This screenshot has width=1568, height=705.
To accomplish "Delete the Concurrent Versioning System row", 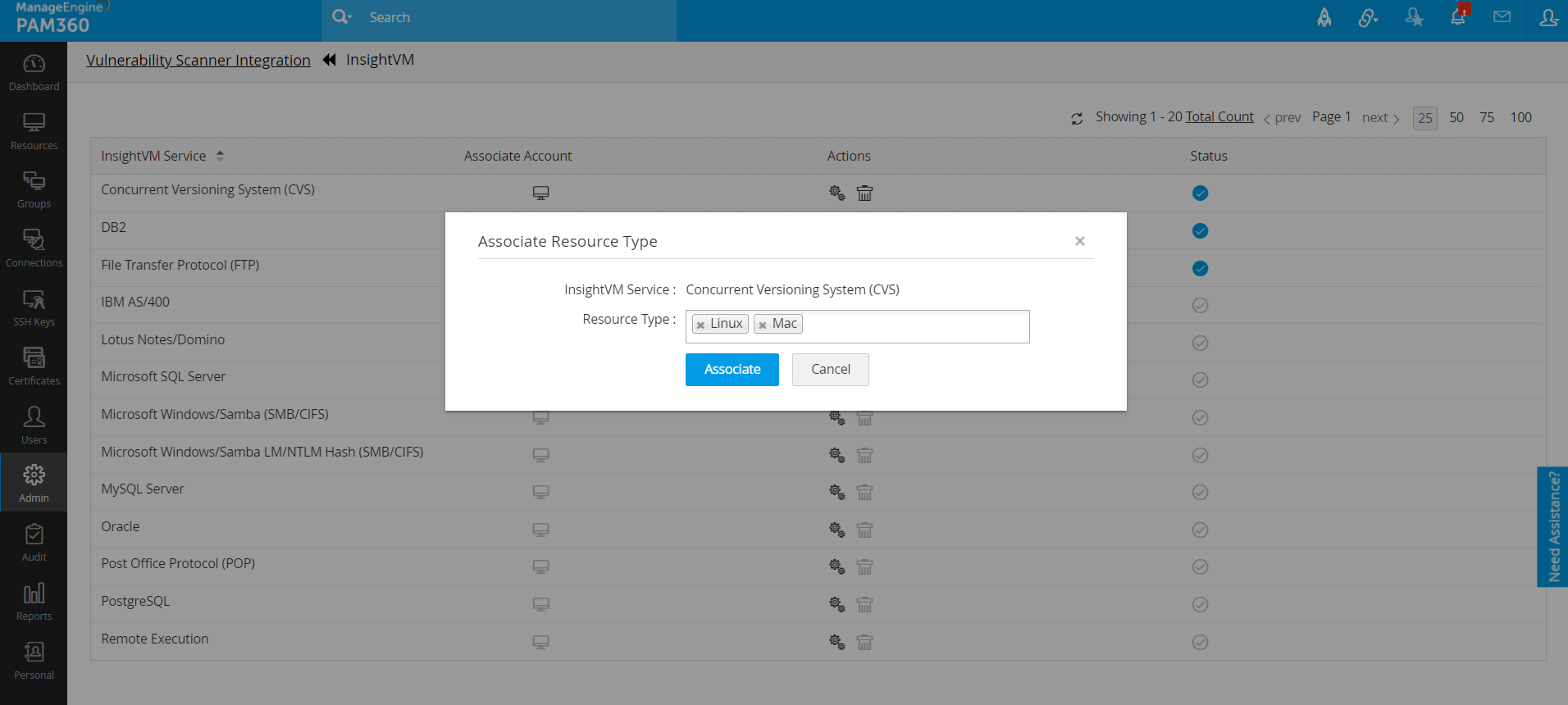I will coord(864,193).
